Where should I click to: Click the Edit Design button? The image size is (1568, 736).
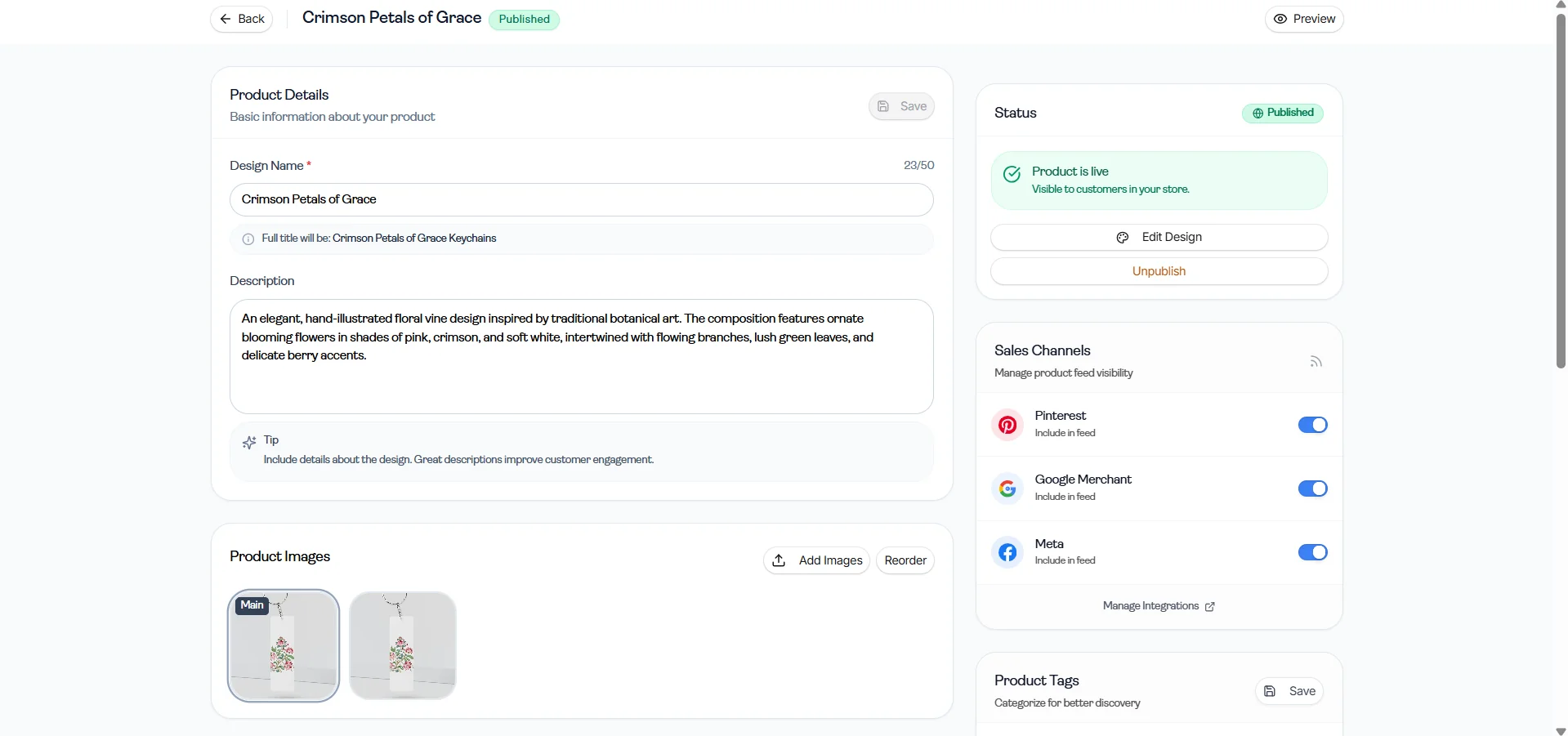[x=1159, y=237]
